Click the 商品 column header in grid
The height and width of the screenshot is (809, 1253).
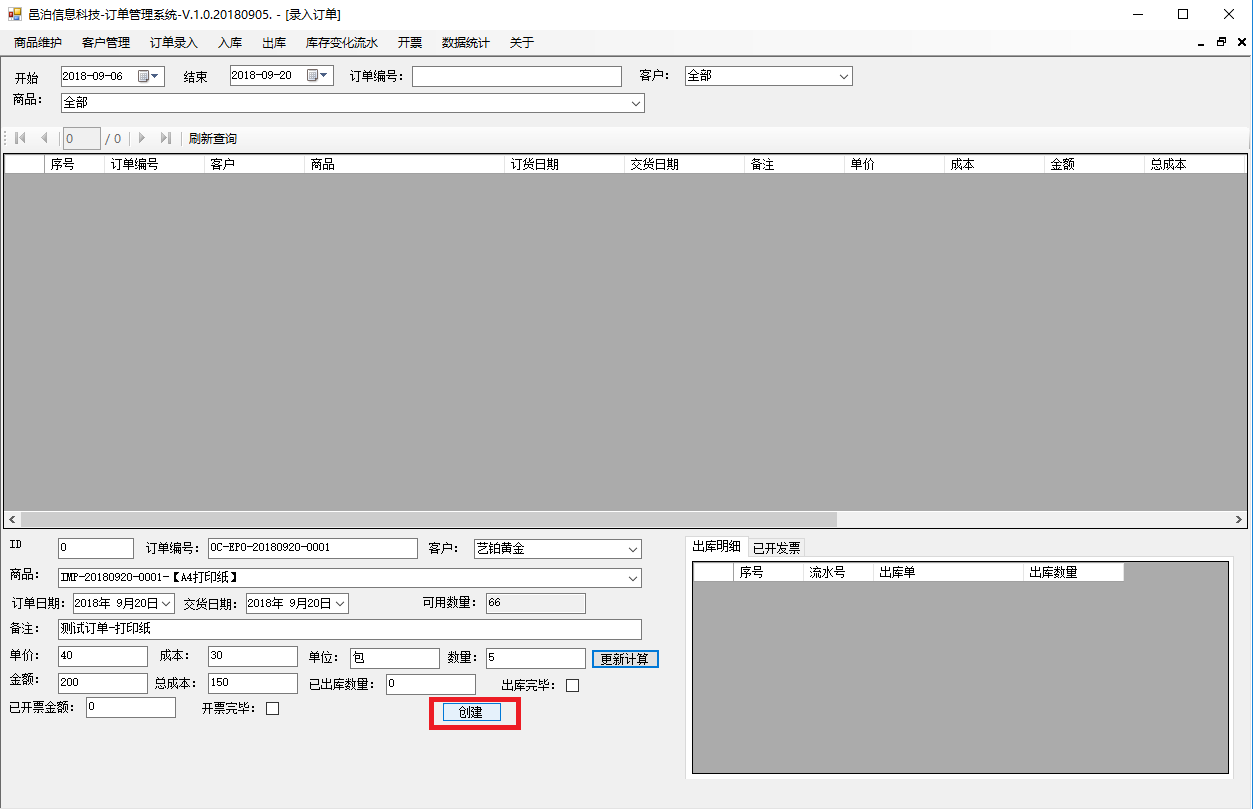pyautogui.click(x=405, y=164)
